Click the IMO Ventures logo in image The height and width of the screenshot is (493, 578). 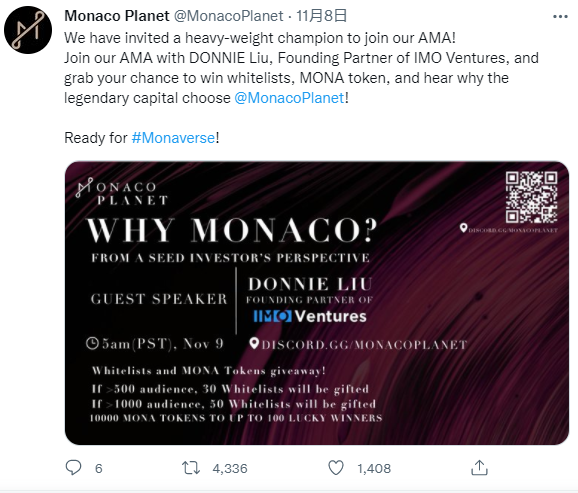(310, 316)
